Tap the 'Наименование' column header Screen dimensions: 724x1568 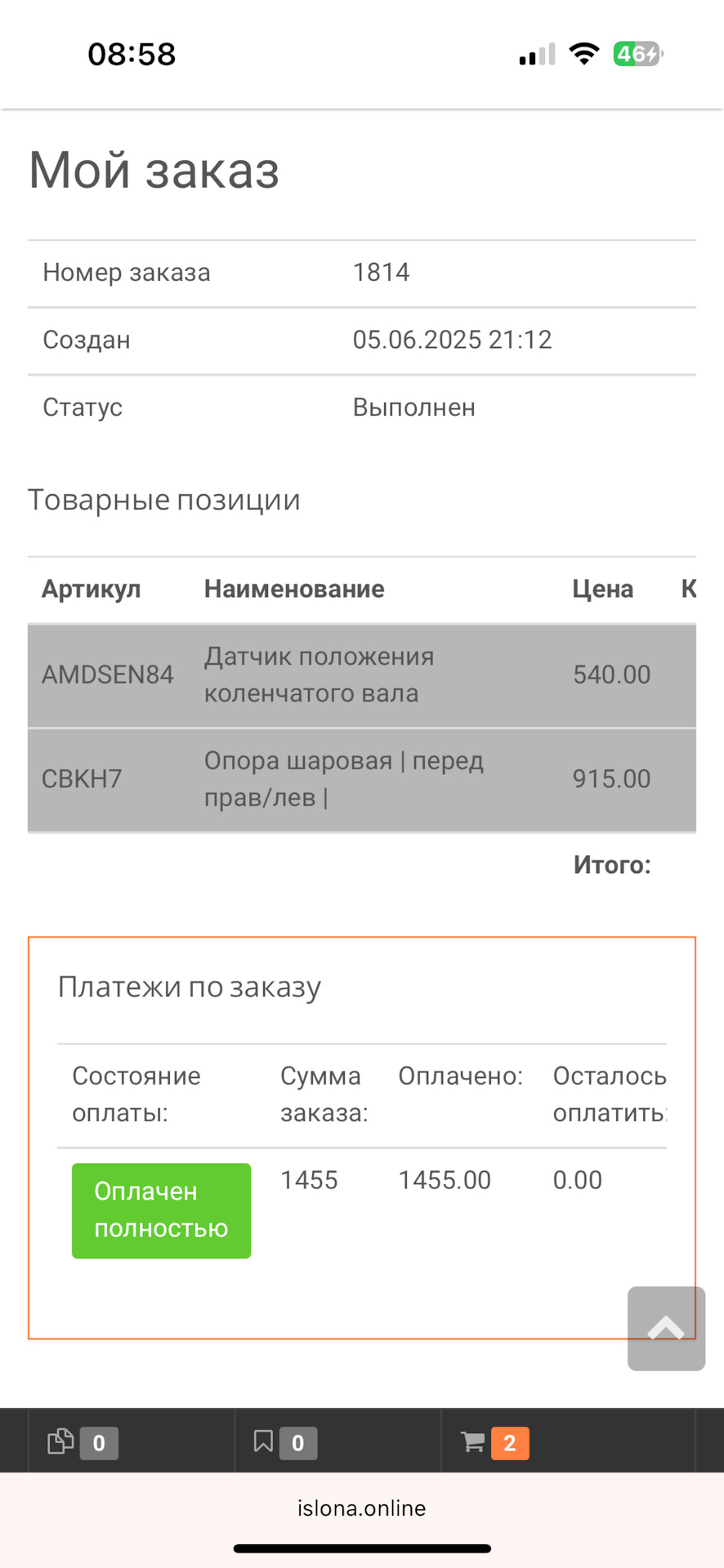(294, 589)
